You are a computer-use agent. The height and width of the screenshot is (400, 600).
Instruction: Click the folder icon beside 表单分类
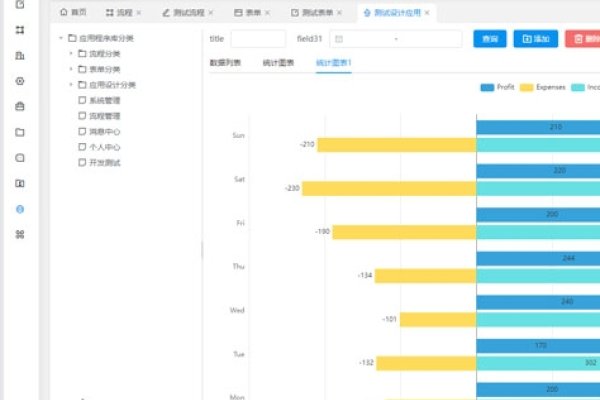point(82,69)
